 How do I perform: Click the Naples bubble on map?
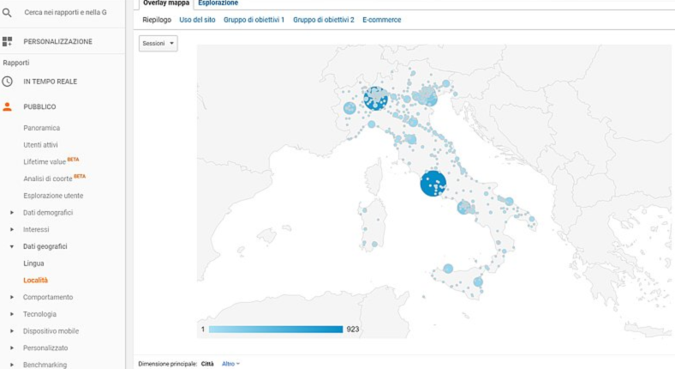464,208
